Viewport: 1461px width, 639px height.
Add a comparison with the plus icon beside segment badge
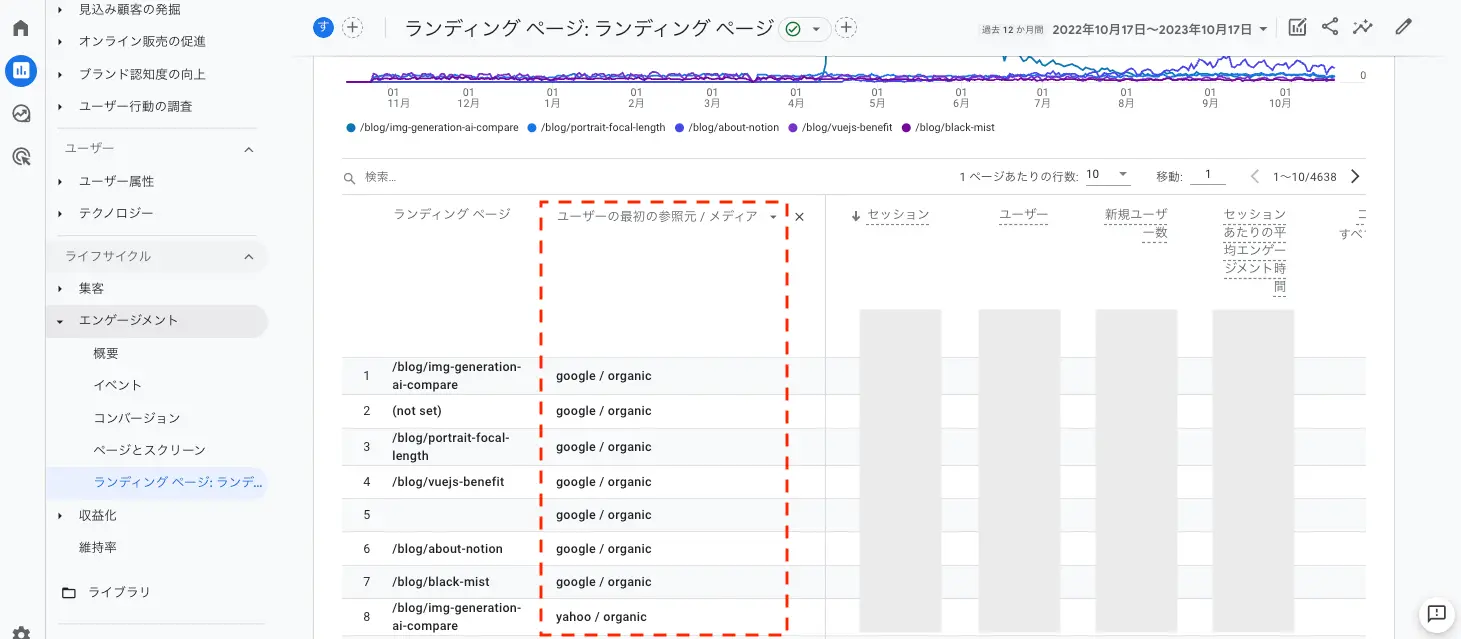[352, 28]
